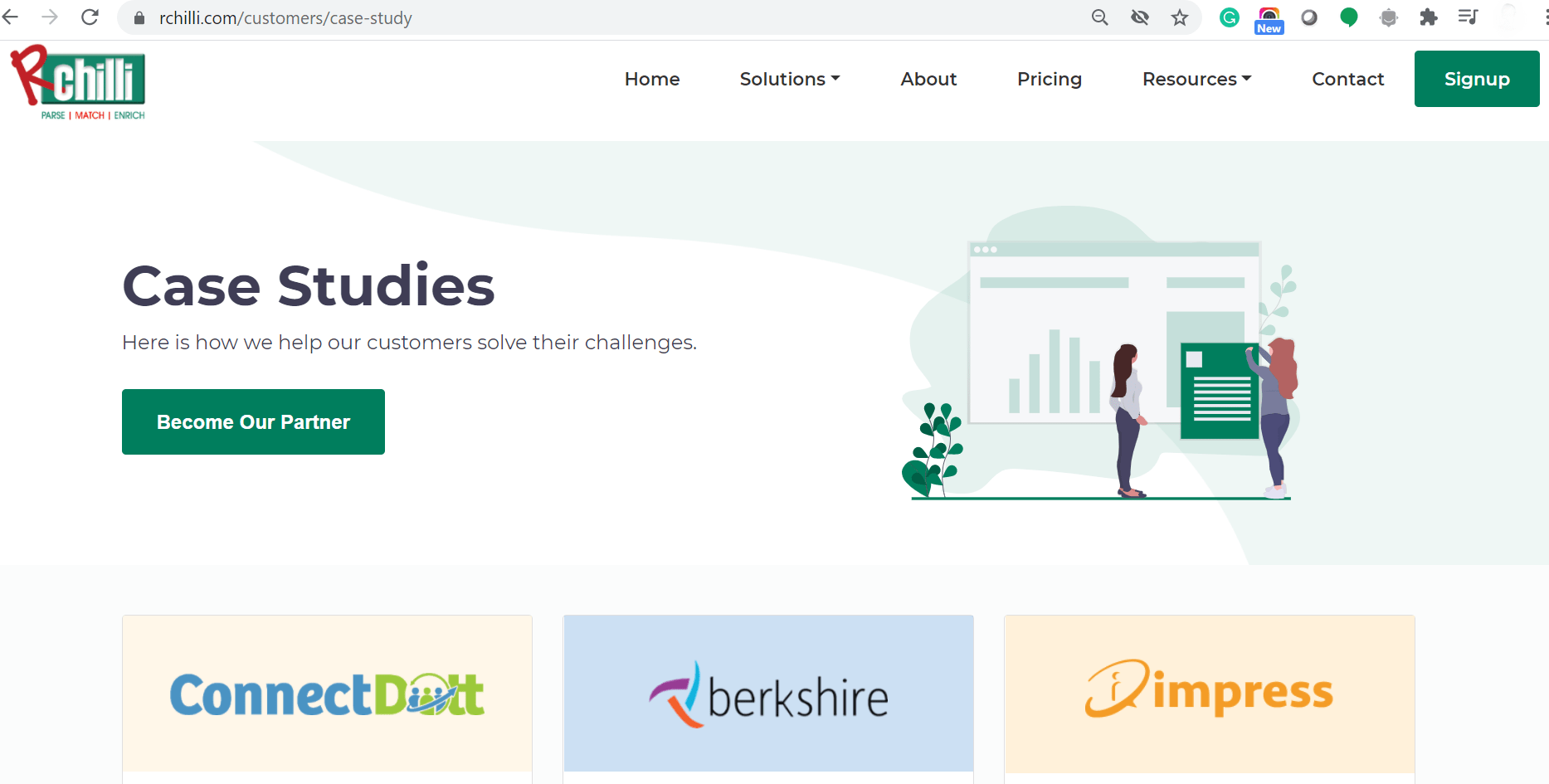The height and width of the screenshot is (784, 1549).
Task: Click the padlock site info icon
Action: (x=139, y=18)
